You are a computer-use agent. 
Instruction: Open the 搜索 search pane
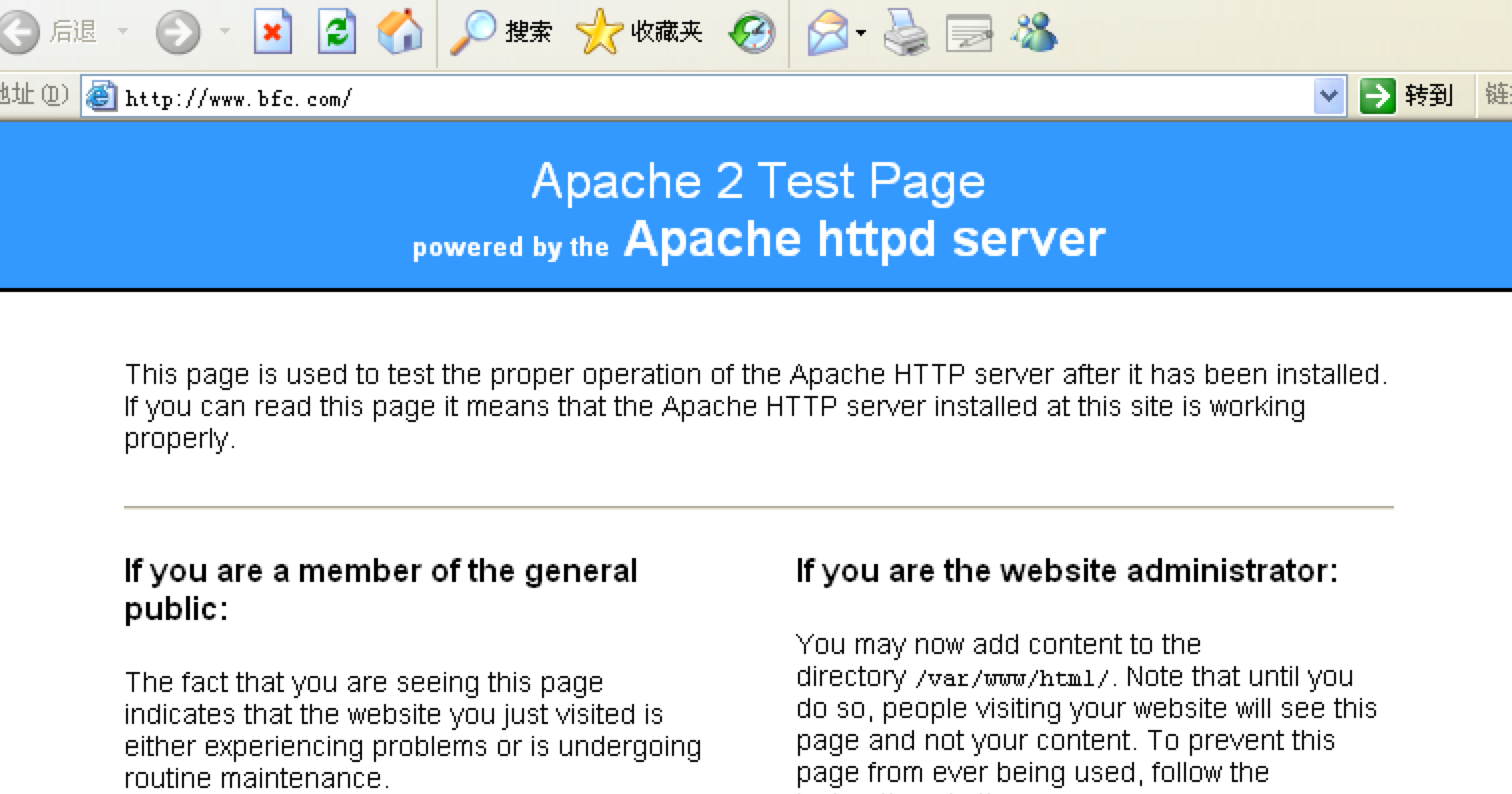pyautogui.click(x=500, y=32)
